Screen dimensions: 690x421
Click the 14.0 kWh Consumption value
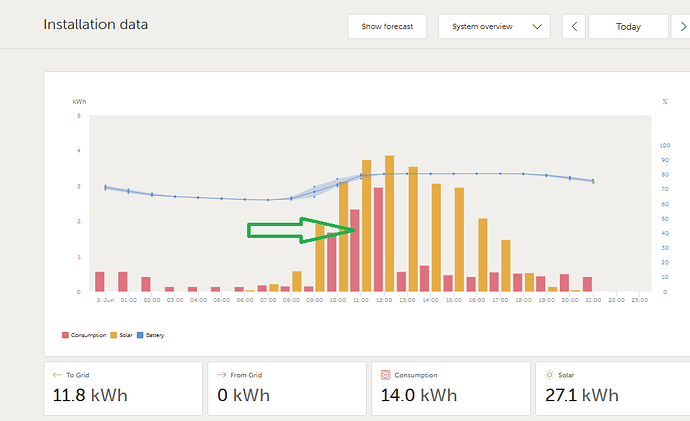(416, 395)
